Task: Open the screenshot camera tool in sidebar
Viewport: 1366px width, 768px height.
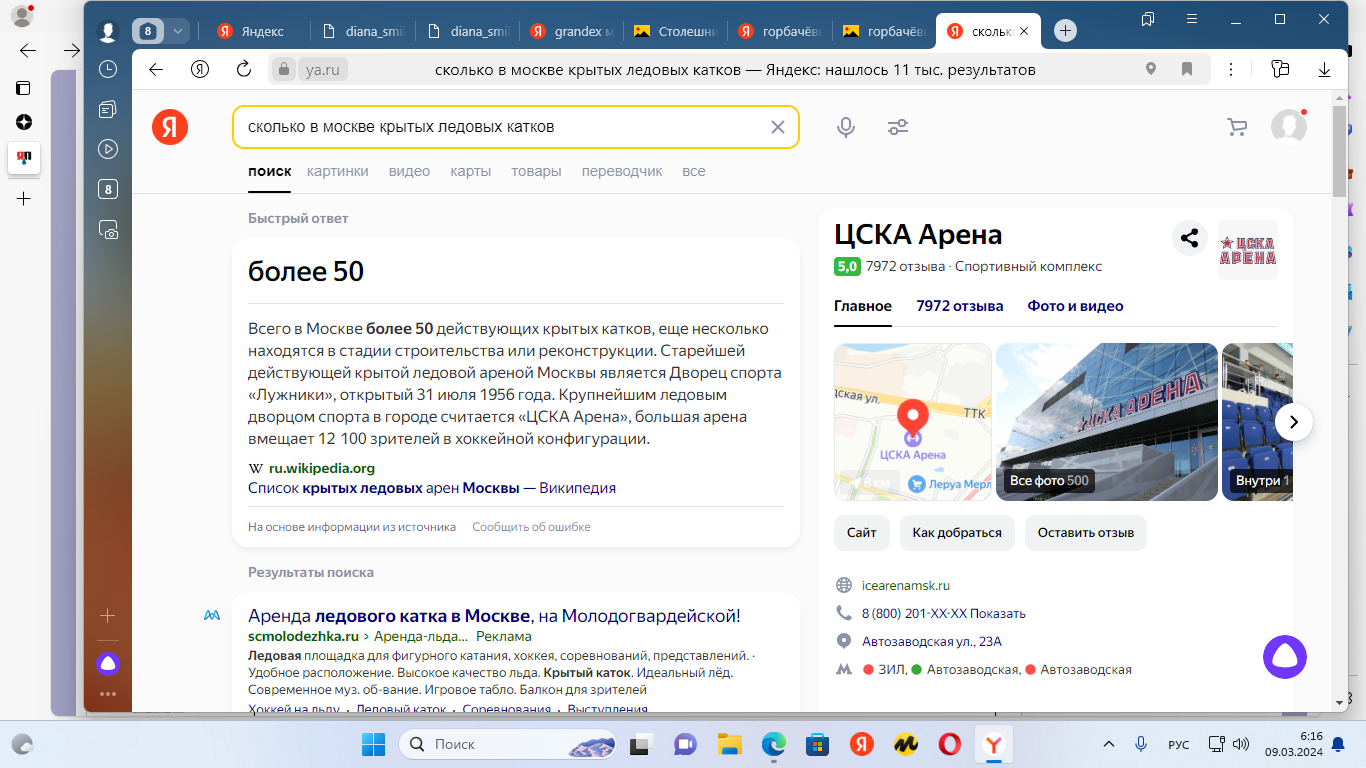Action: click(108, 229)
